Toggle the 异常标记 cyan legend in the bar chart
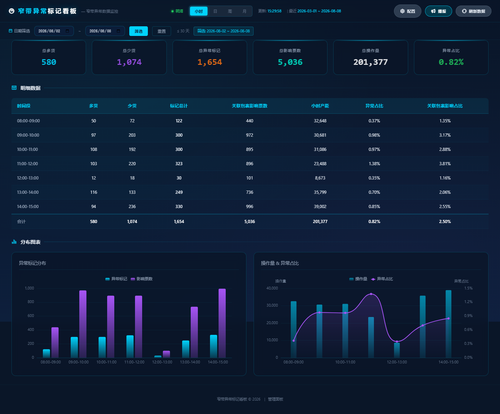500x414 pixels. (x=116, y=279)
